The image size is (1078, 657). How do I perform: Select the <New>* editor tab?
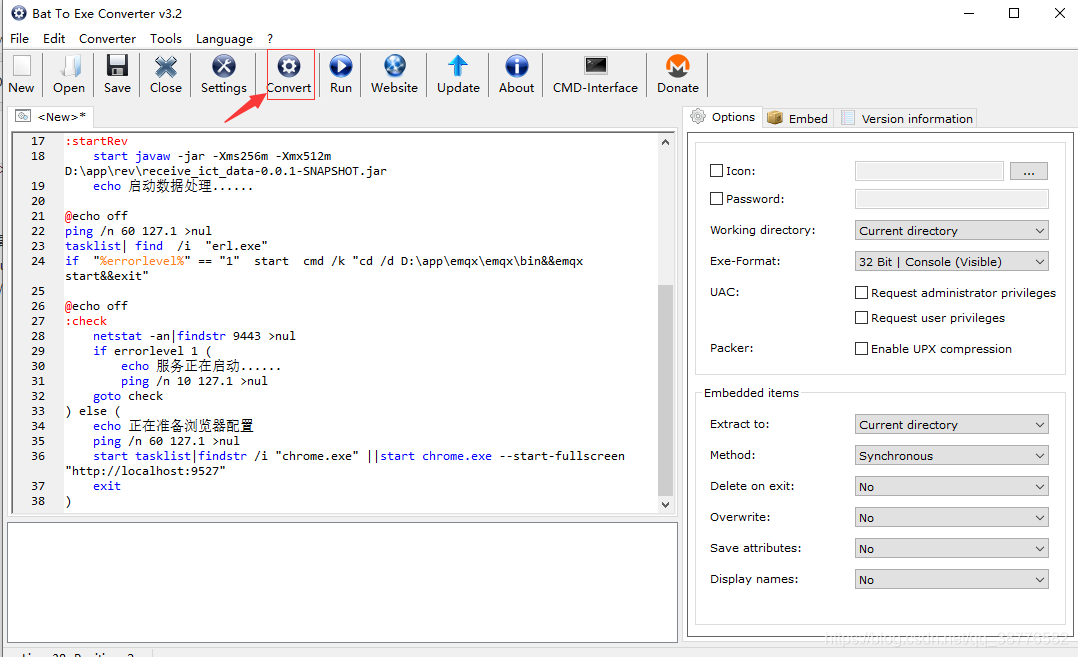click(52, 116)
